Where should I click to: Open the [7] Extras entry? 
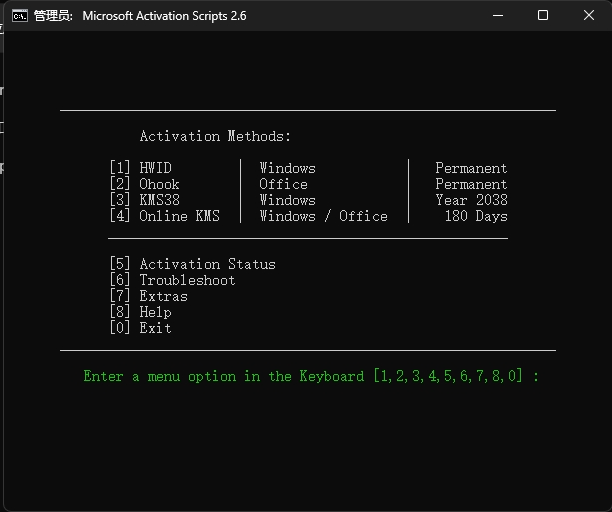coord(148,296)
